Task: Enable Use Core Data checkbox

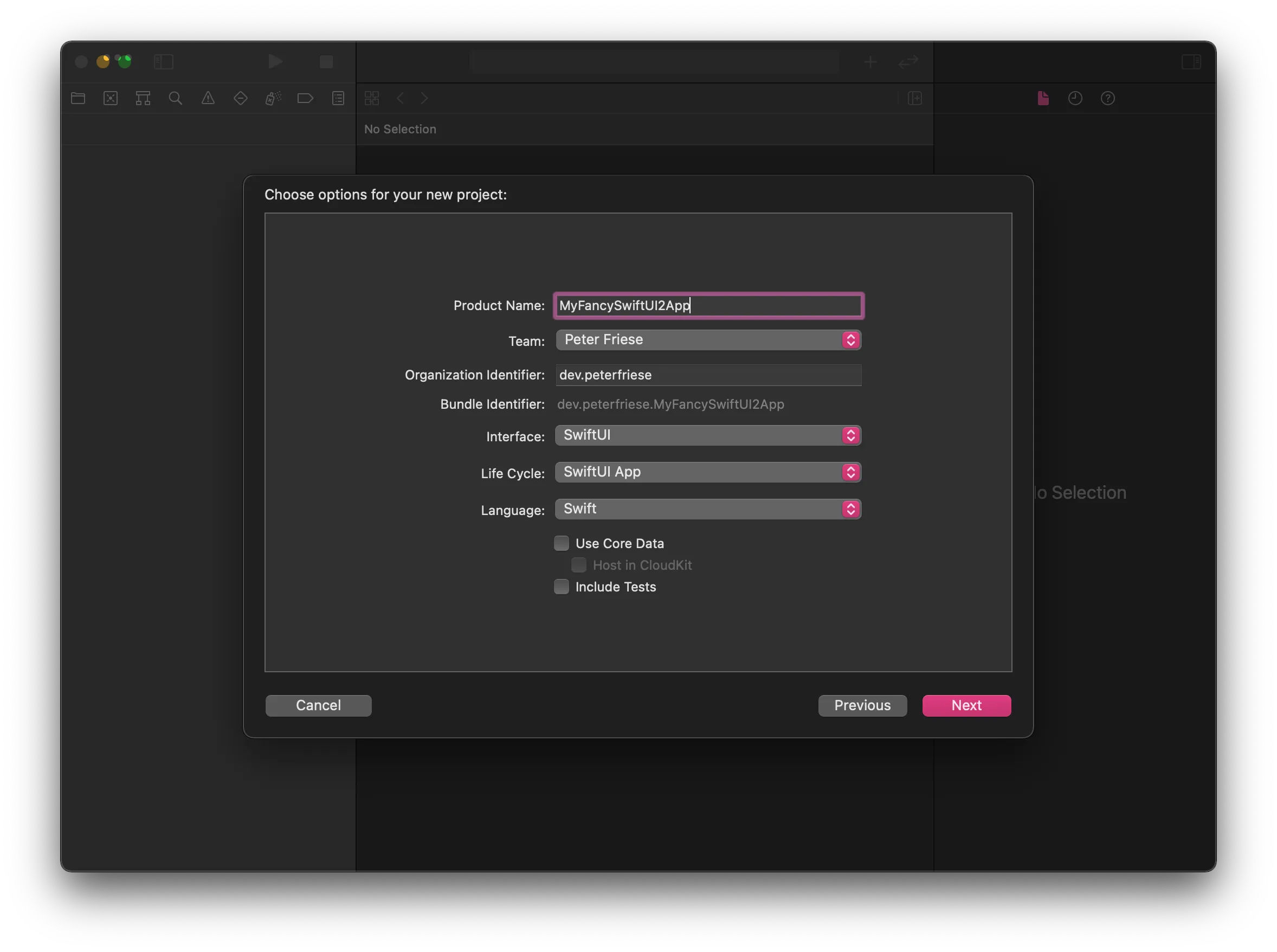Action: [561, 542]
